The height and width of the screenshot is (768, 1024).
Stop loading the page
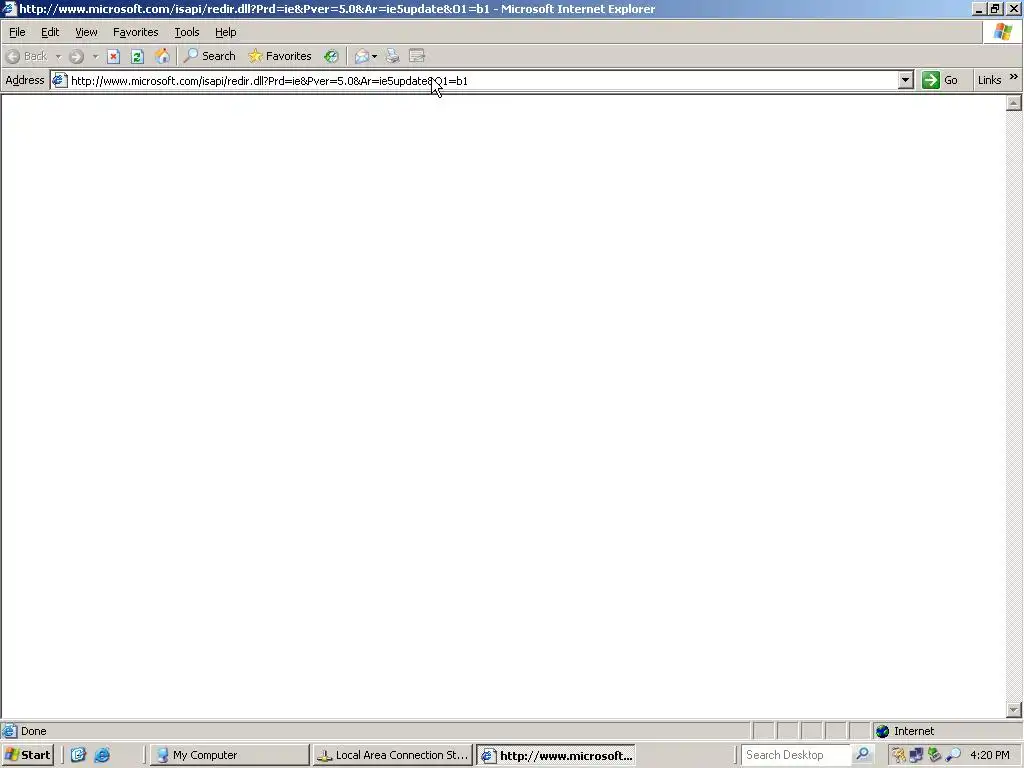click(114, 56)
